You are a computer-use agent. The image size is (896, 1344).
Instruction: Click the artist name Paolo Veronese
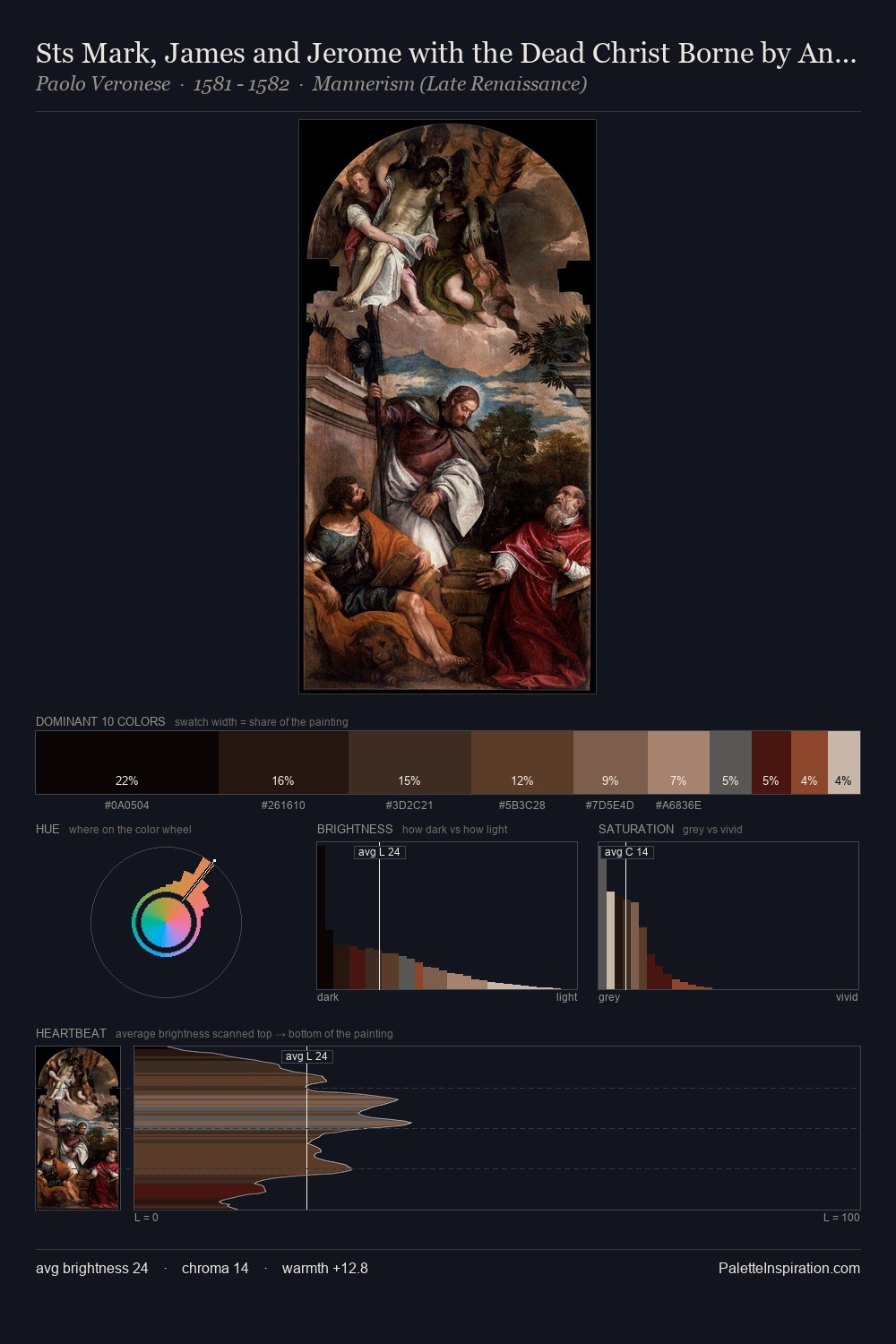[103, 84]
